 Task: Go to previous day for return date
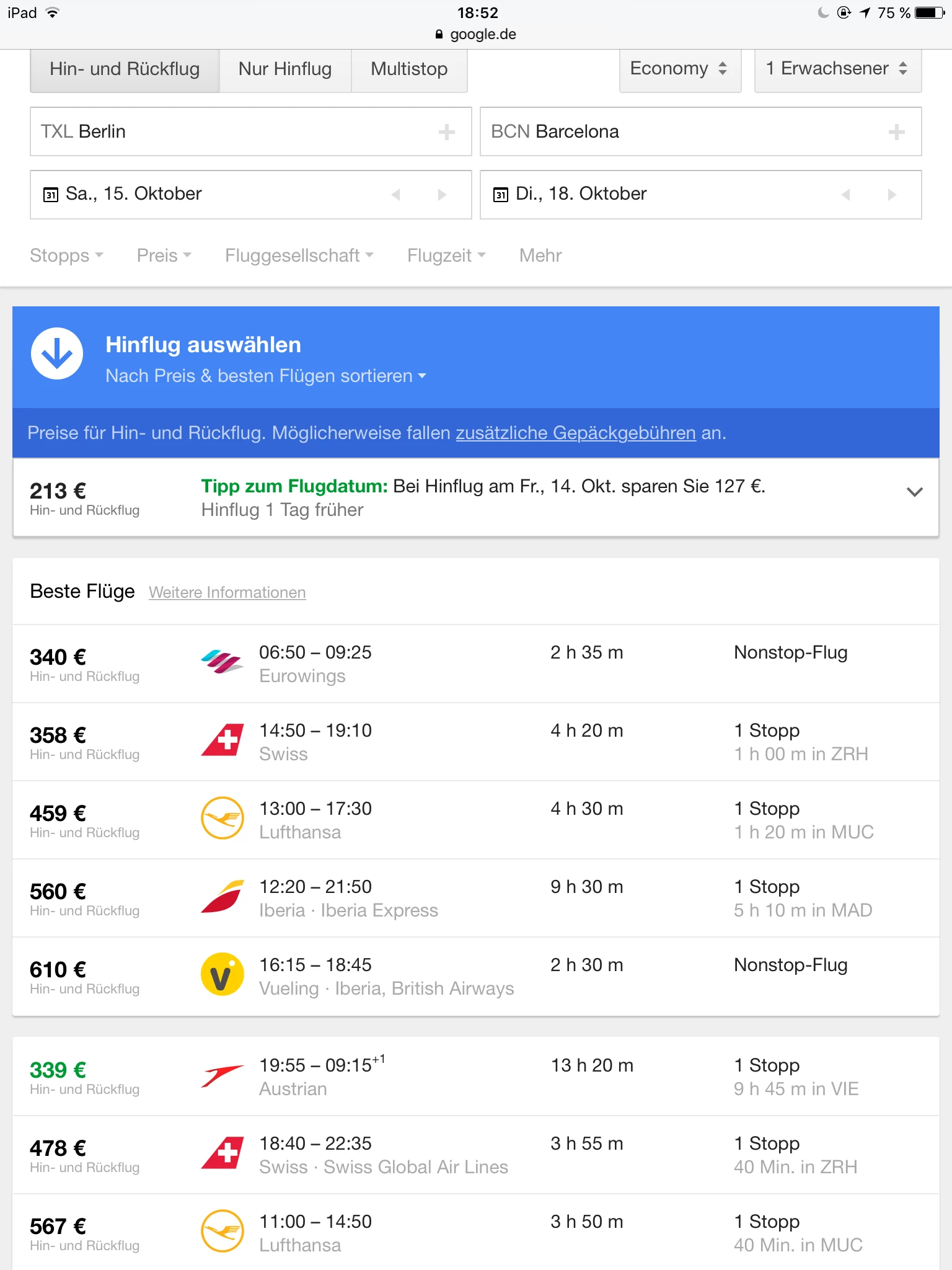click(x=845, y=195)
